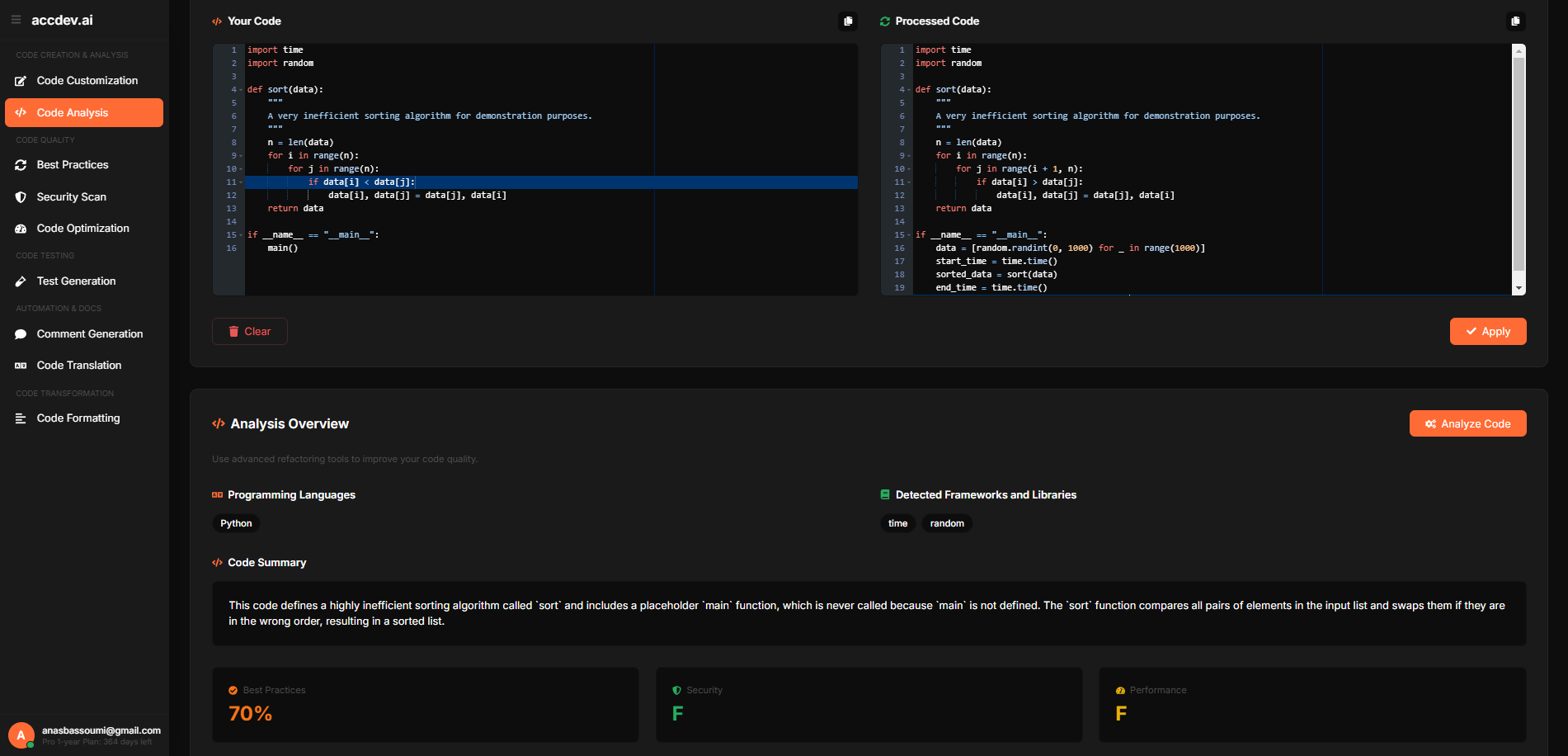Image resolution: width=1568 pixels, height=756 pixels.
Task: Click the main() line in Your Code
Action: pos(283,248)
